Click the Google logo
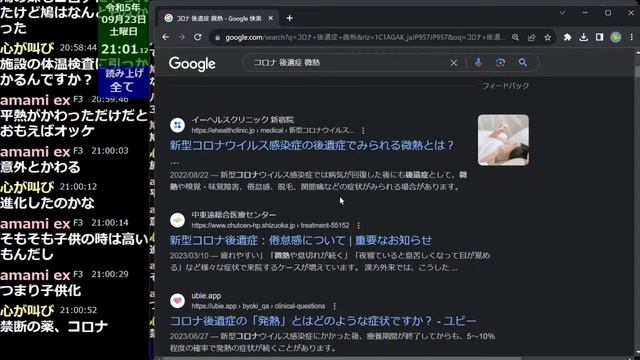640x360 pixels. coord(192,64)
